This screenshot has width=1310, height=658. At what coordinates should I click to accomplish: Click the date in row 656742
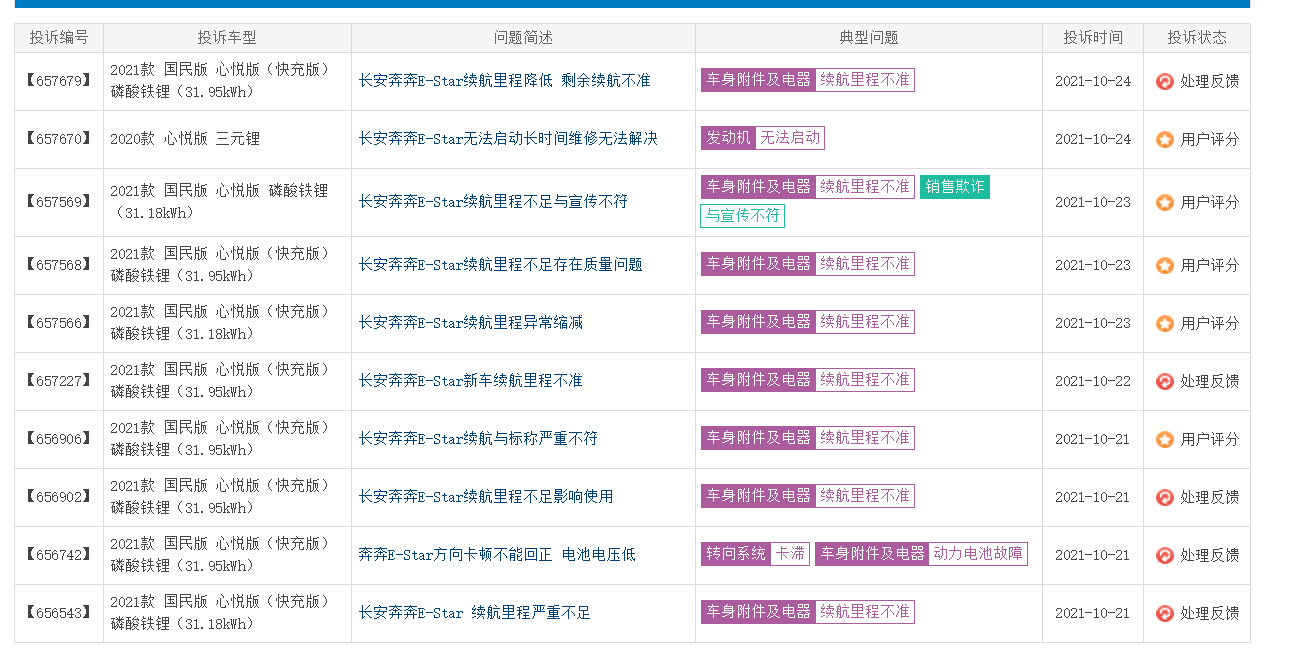[x=1093, y=555]
